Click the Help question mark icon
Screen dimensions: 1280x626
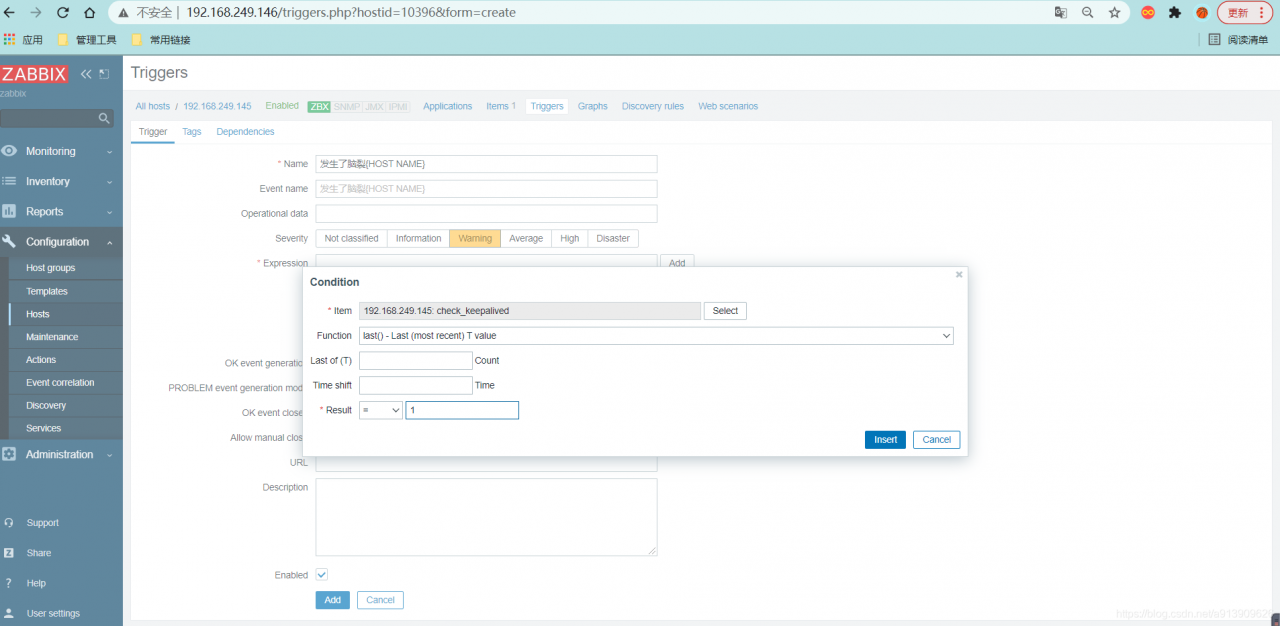click(x=9, y=583)
